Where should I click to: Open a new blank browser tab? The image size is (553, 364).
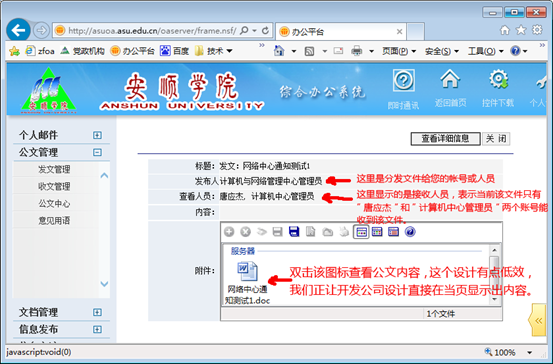pyautogui.click(x=415, y=32)
